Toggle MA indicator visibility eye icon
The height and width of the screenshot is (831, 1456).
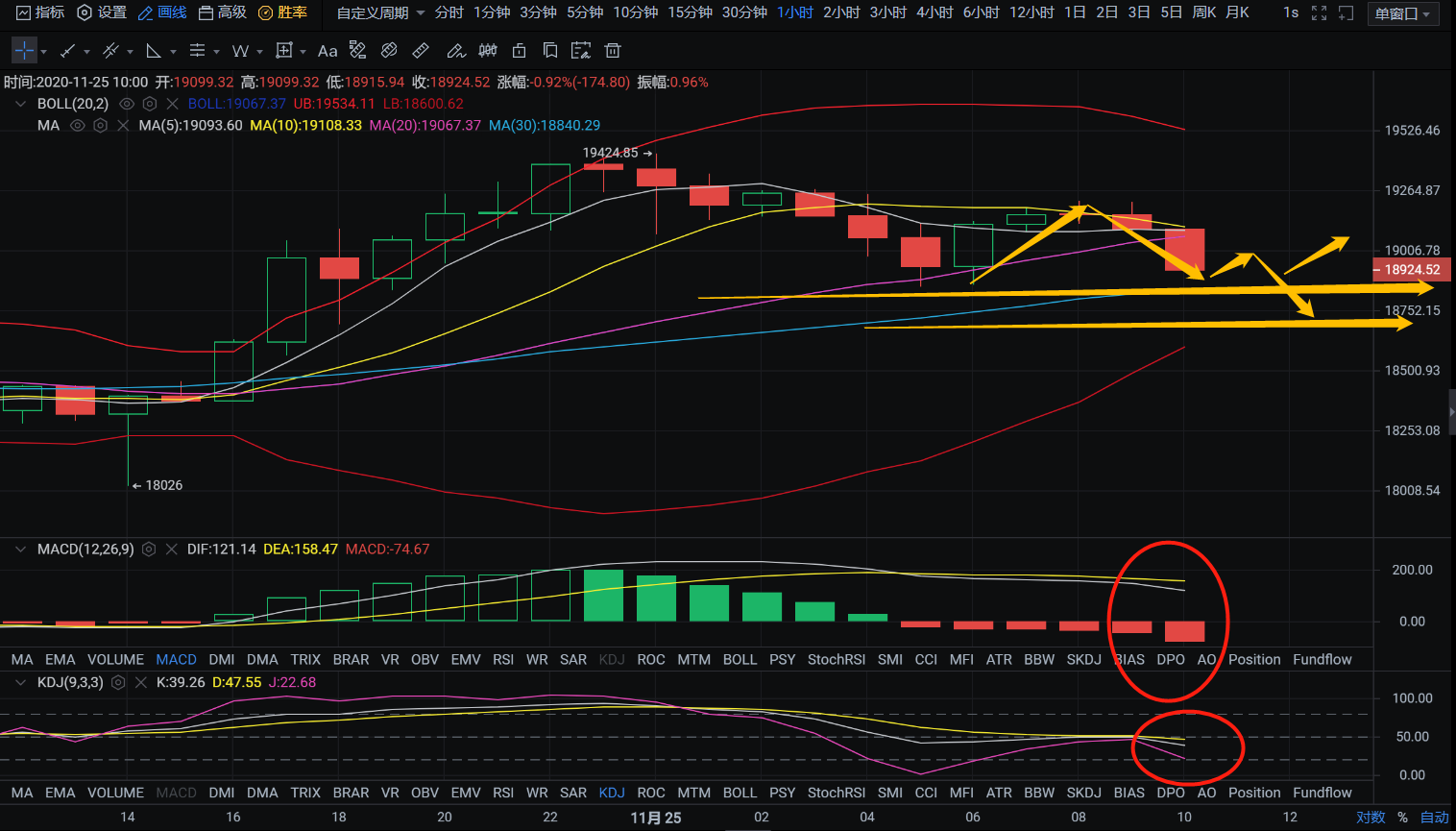click(x=78, y=126)
